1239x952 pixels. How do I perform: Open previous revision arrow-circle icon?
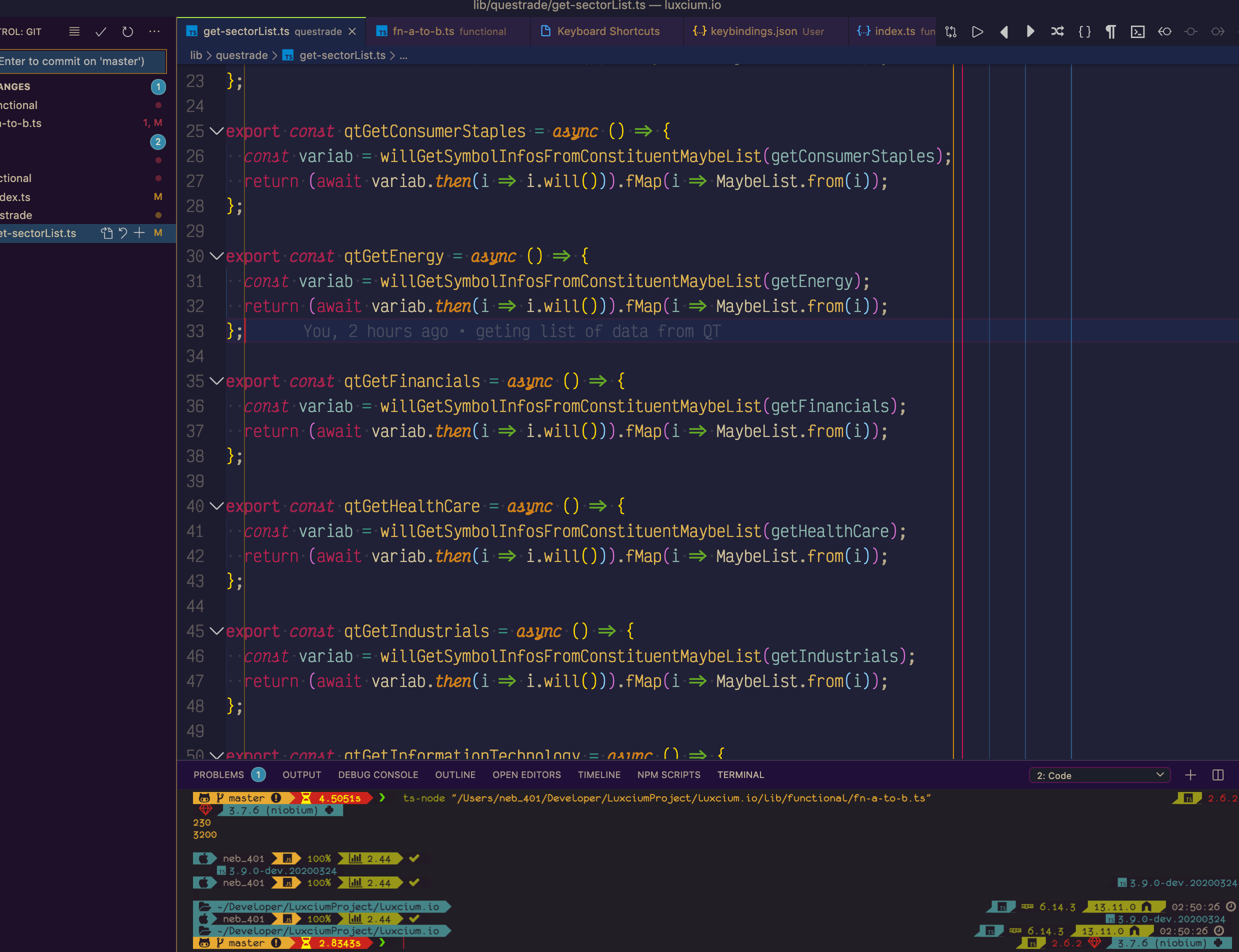point(1164,31)
